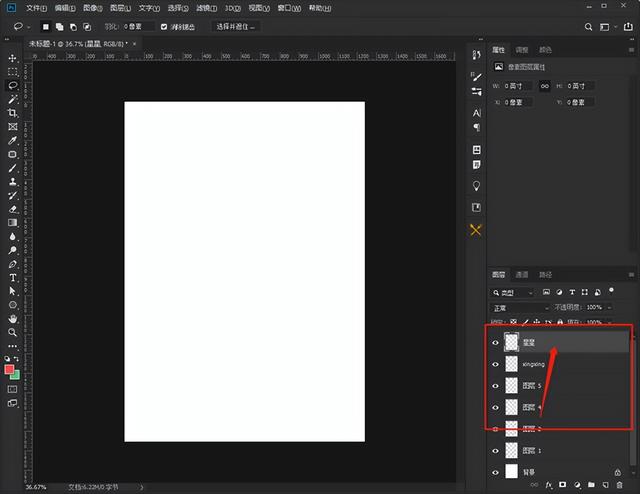Viewport: 640px width, 494px height.
Task: Toggle visibility of the 背景 layer
Action: point(495,472)
